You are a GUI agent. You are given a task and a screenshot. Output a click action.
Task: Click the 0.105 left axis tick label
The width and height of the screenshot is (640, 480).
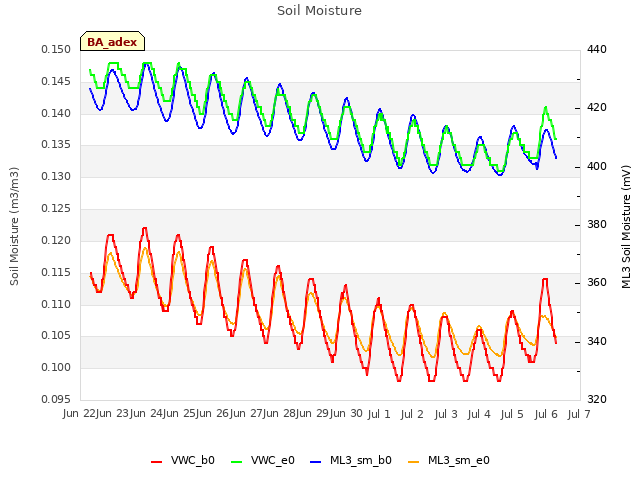point(56,336)
